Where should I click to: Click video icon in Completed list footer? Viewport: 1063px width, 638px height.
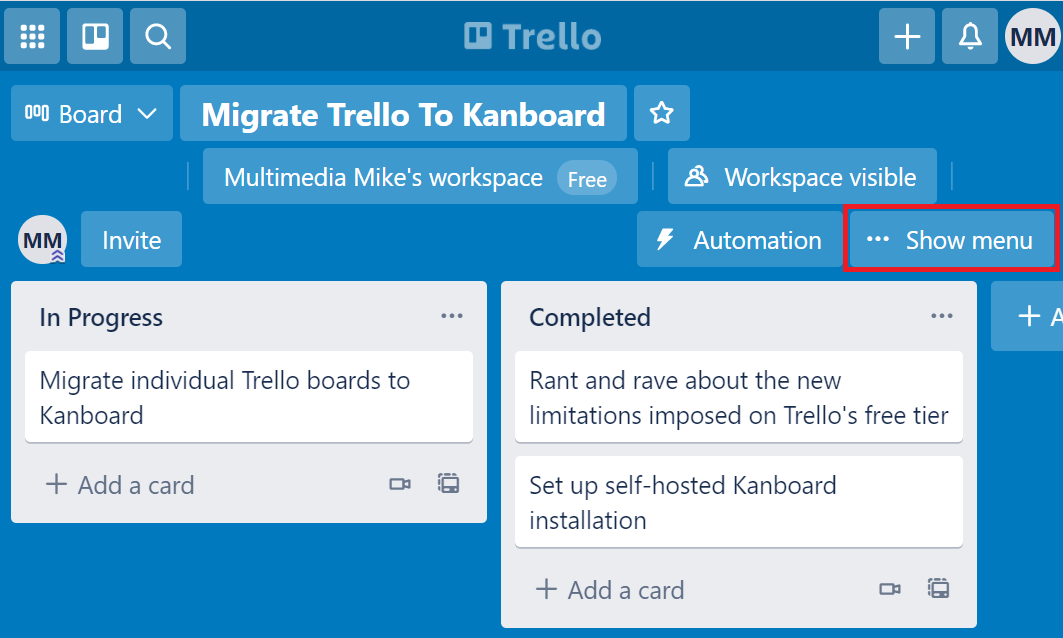(890, 589)
